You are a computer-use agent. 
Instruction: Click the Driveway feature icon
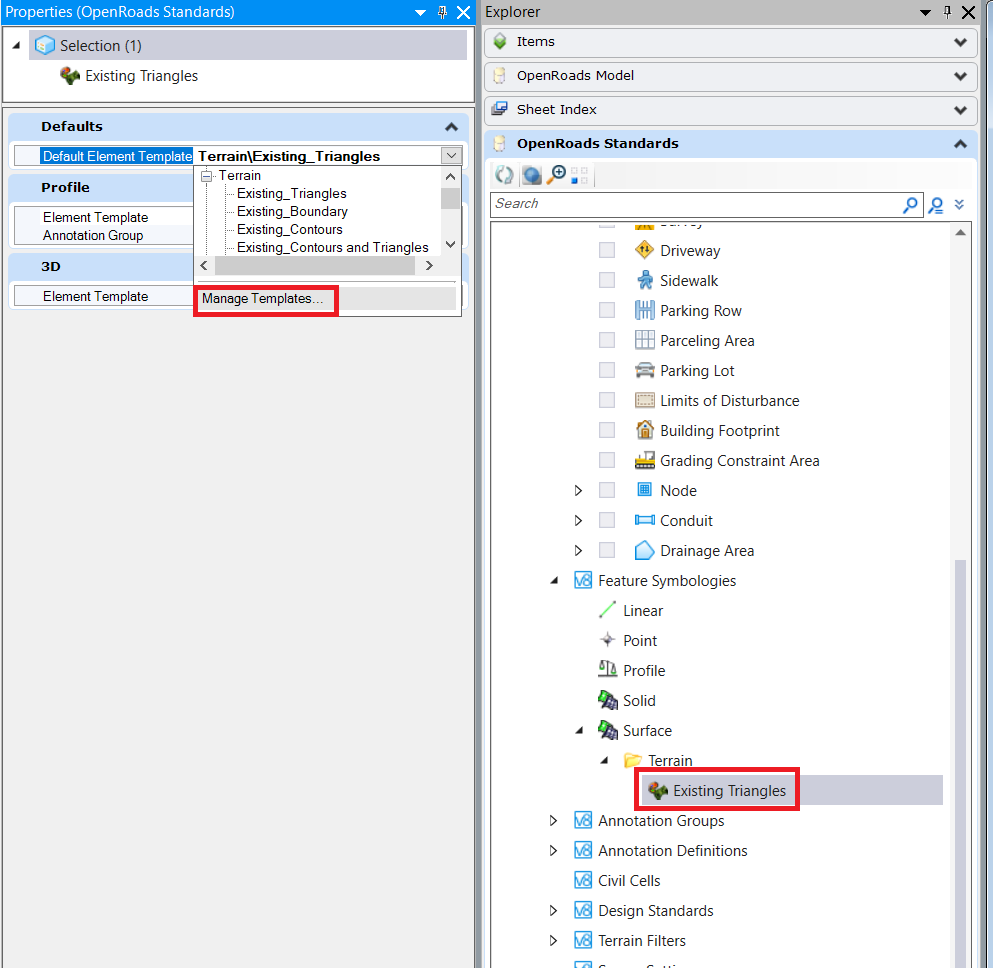tap(644, 250)
